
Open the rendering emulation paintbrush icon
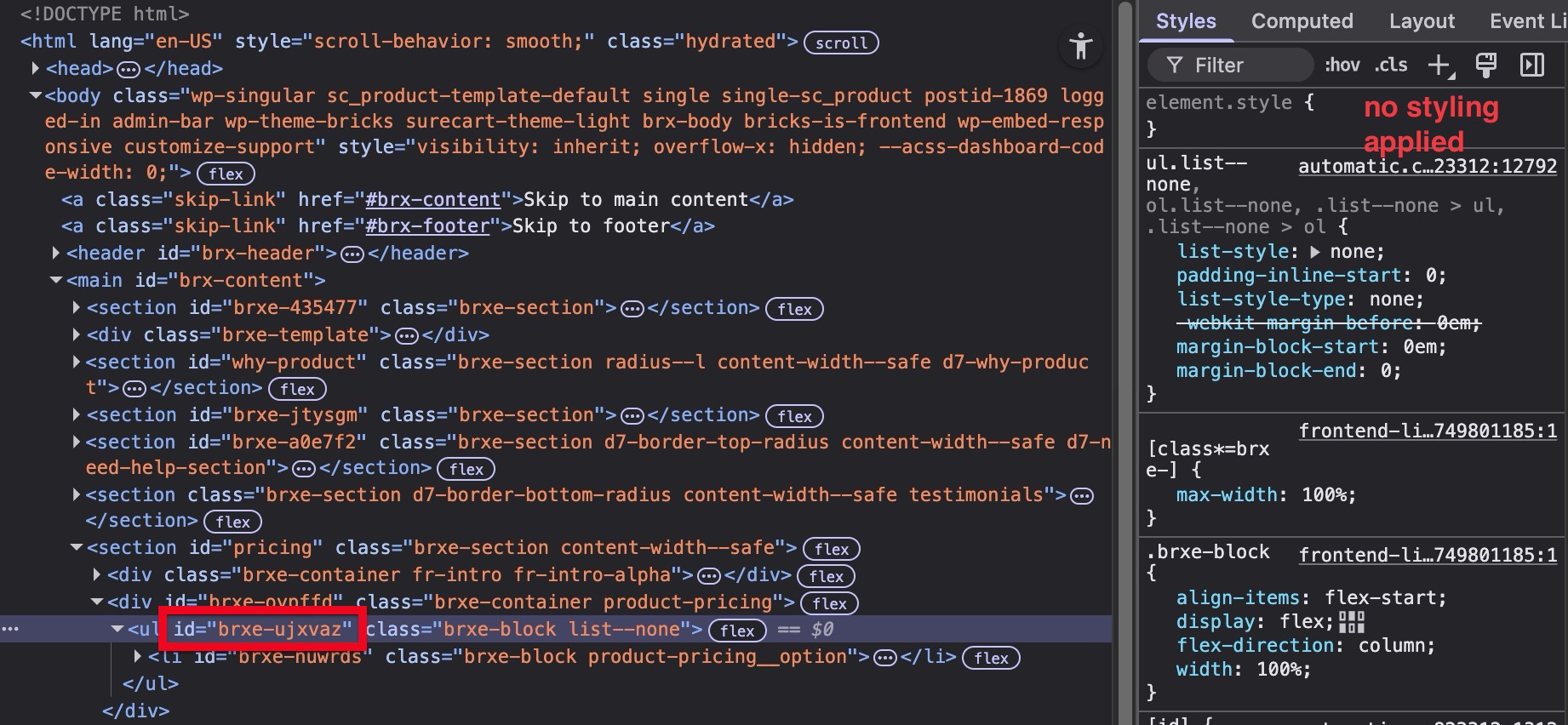(x=1485, y=66)
